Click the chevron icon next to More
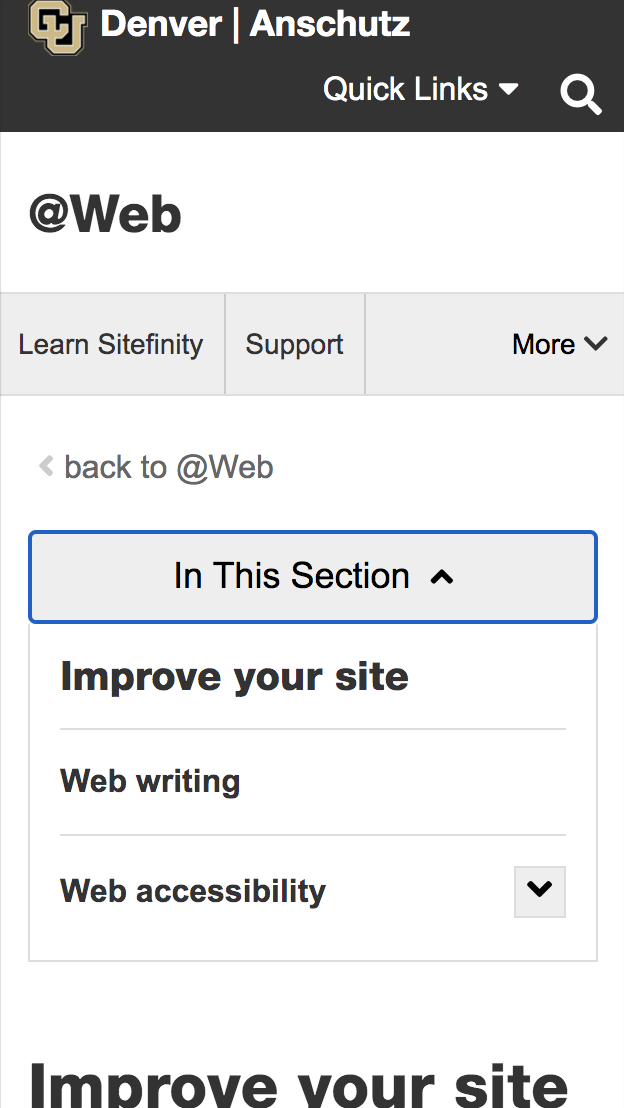Image resolution: width=624 pixels, height=1108 pixels. [x=596, y=344]
